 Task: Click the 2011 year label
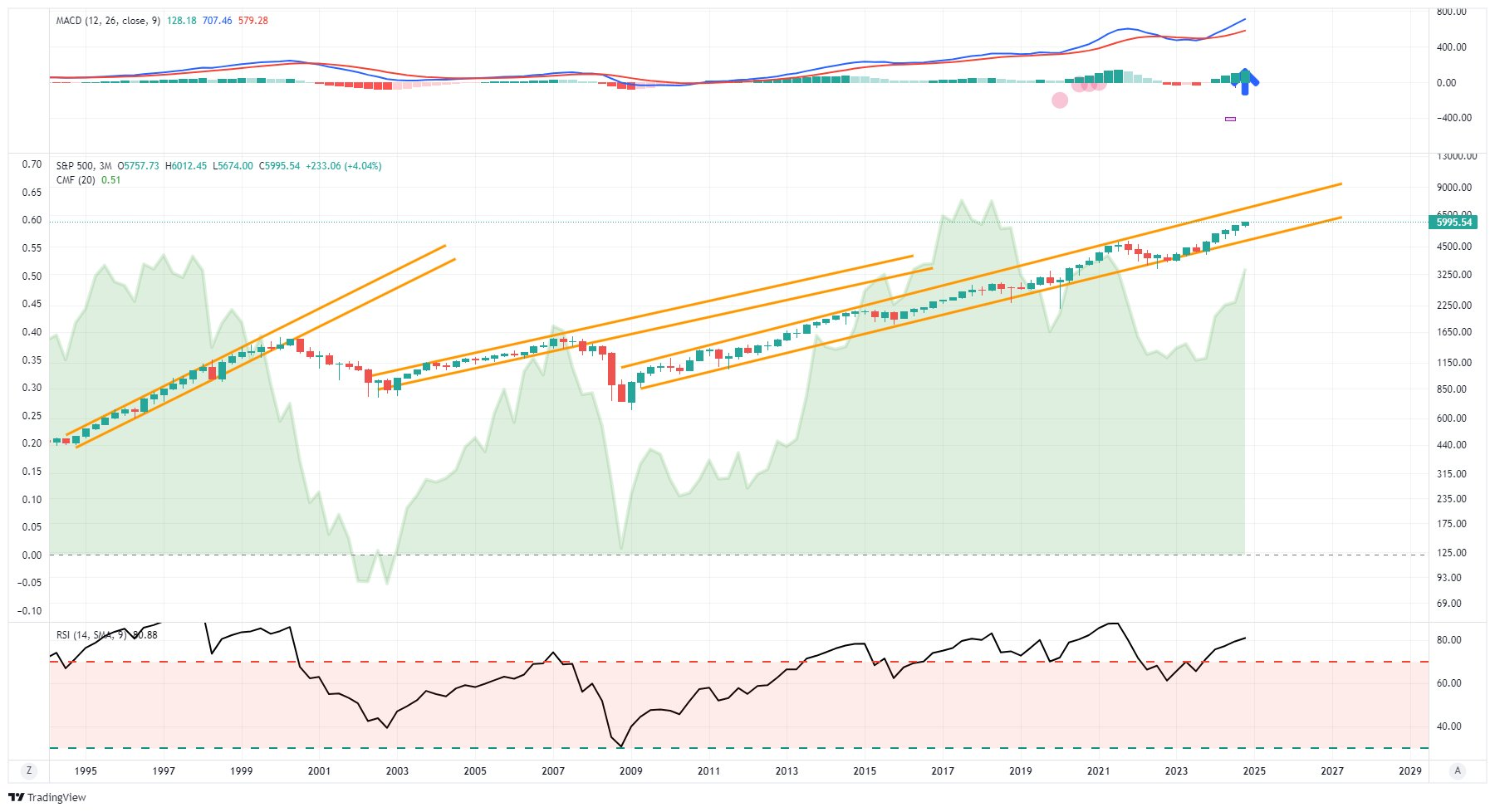click(x=708, y=770)
